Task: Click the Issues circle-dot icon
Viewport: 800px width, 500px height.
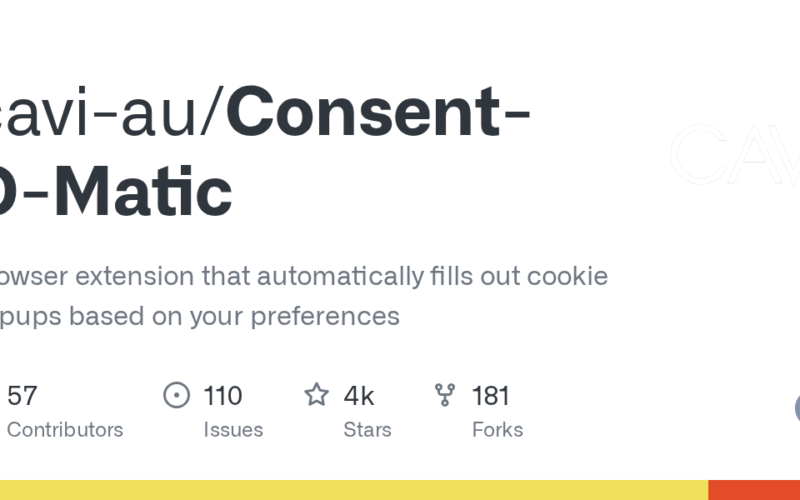Action: [177, 396]
